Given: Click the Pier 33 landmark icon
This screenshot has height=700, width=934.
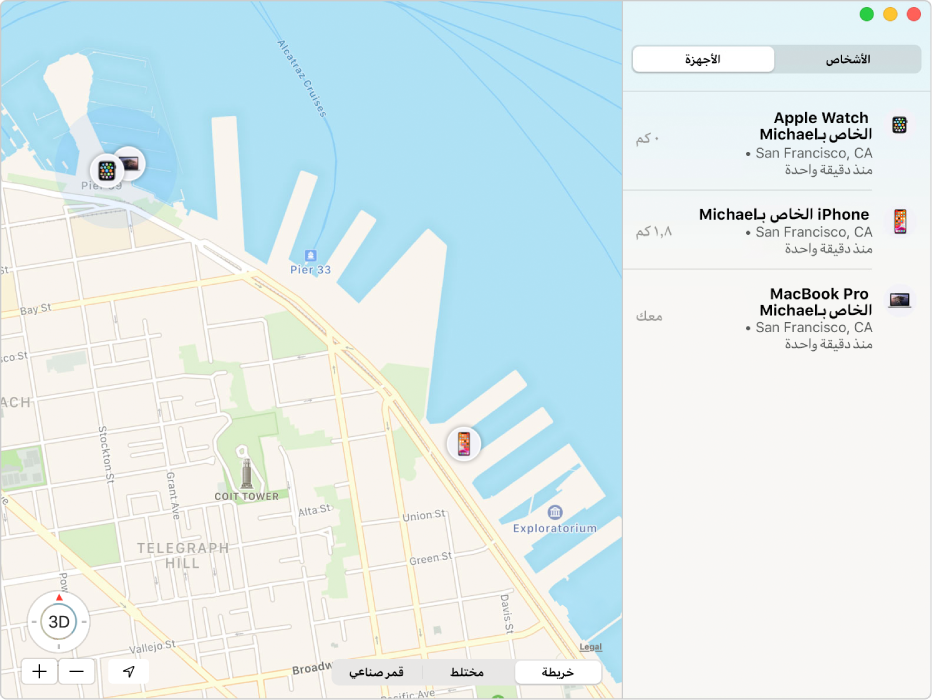Looking at the screenshot, I should [x=310, y=256].
